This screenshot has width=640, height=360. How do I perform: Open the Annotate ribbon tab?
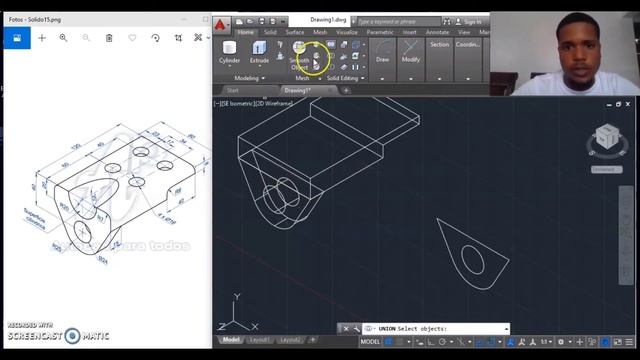pos(437,32)
